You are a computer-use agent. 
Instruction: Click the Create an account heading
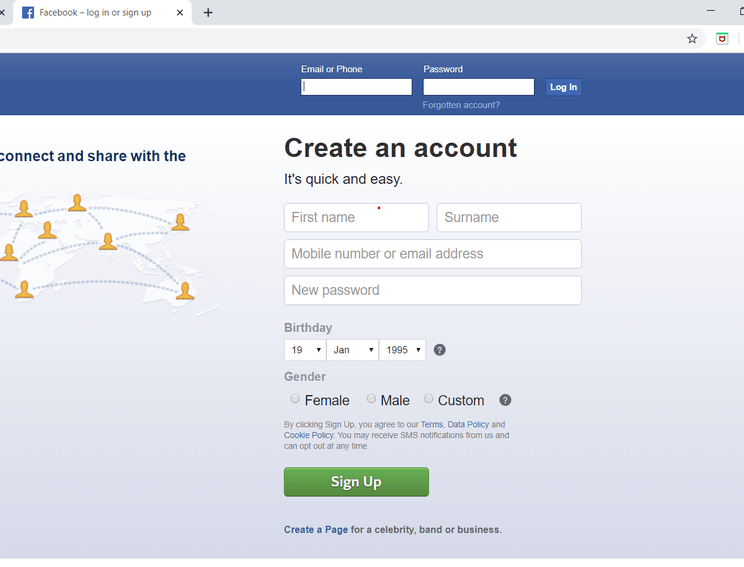(x=400, y=148)
